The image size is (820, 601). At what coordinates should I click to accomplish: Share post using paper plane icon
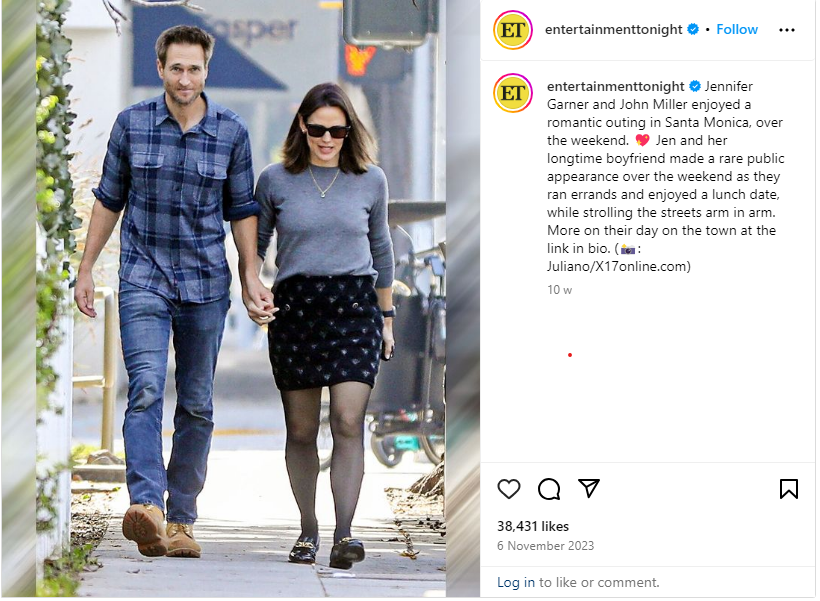(589, 488)
